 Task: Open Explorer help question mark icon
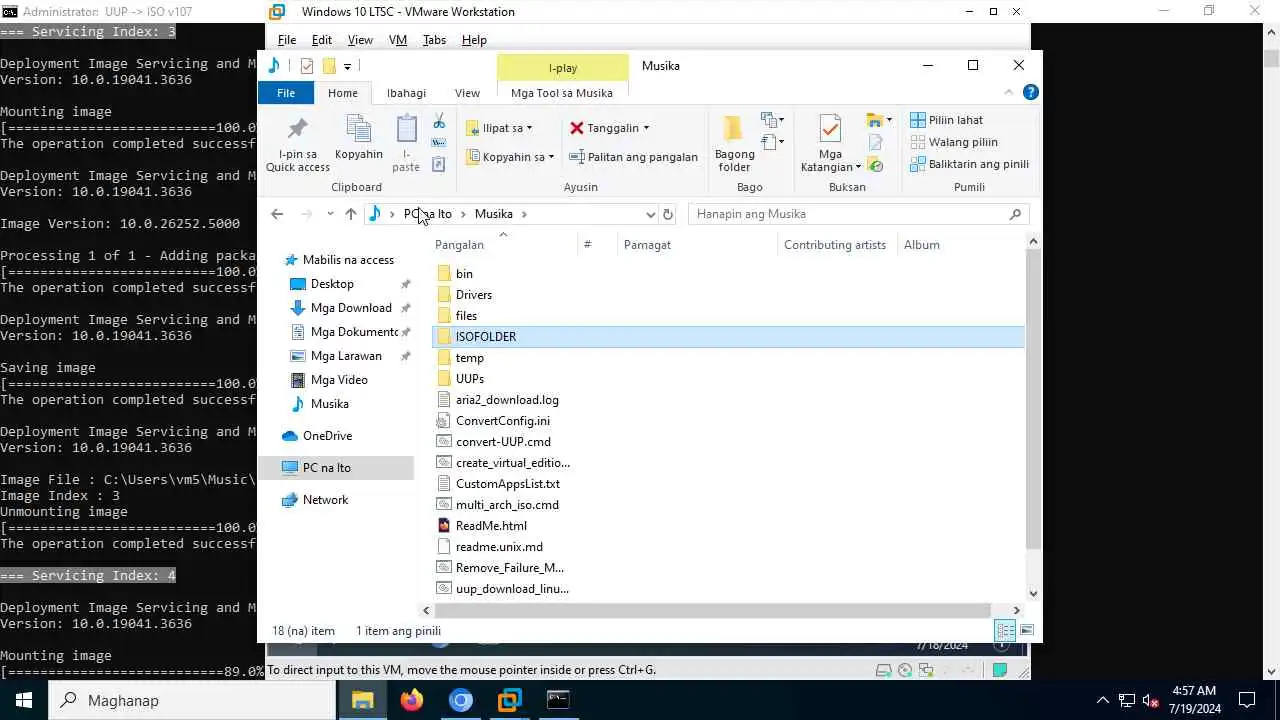(x=1030, y=92)
